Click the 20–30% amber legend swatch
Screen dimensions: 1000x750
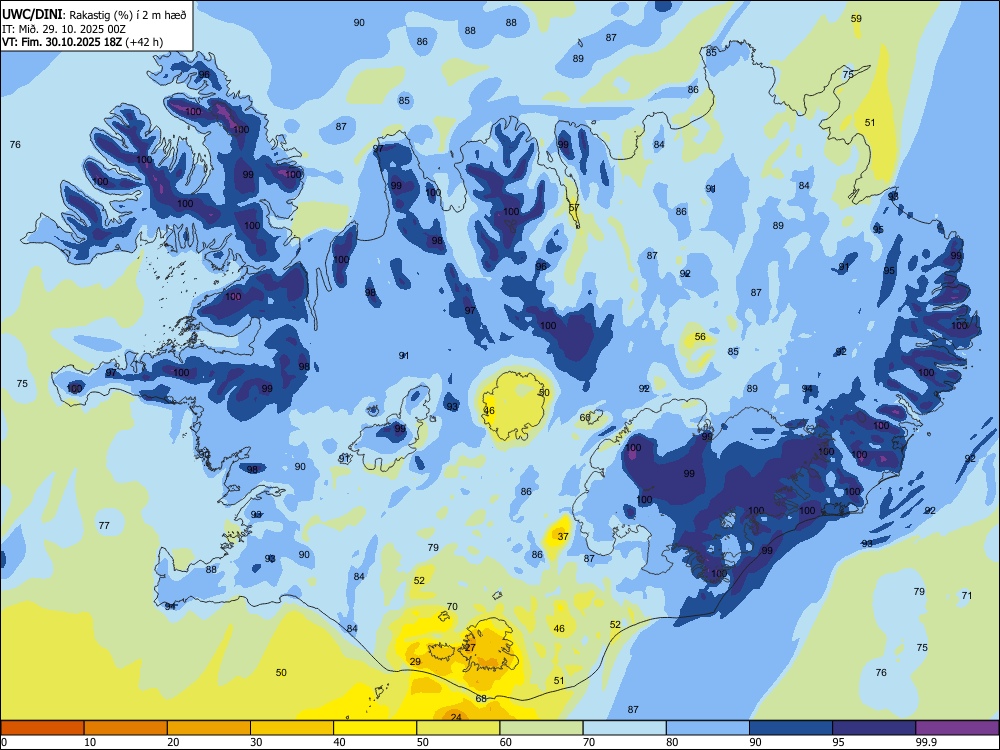[x=209, y=728]
